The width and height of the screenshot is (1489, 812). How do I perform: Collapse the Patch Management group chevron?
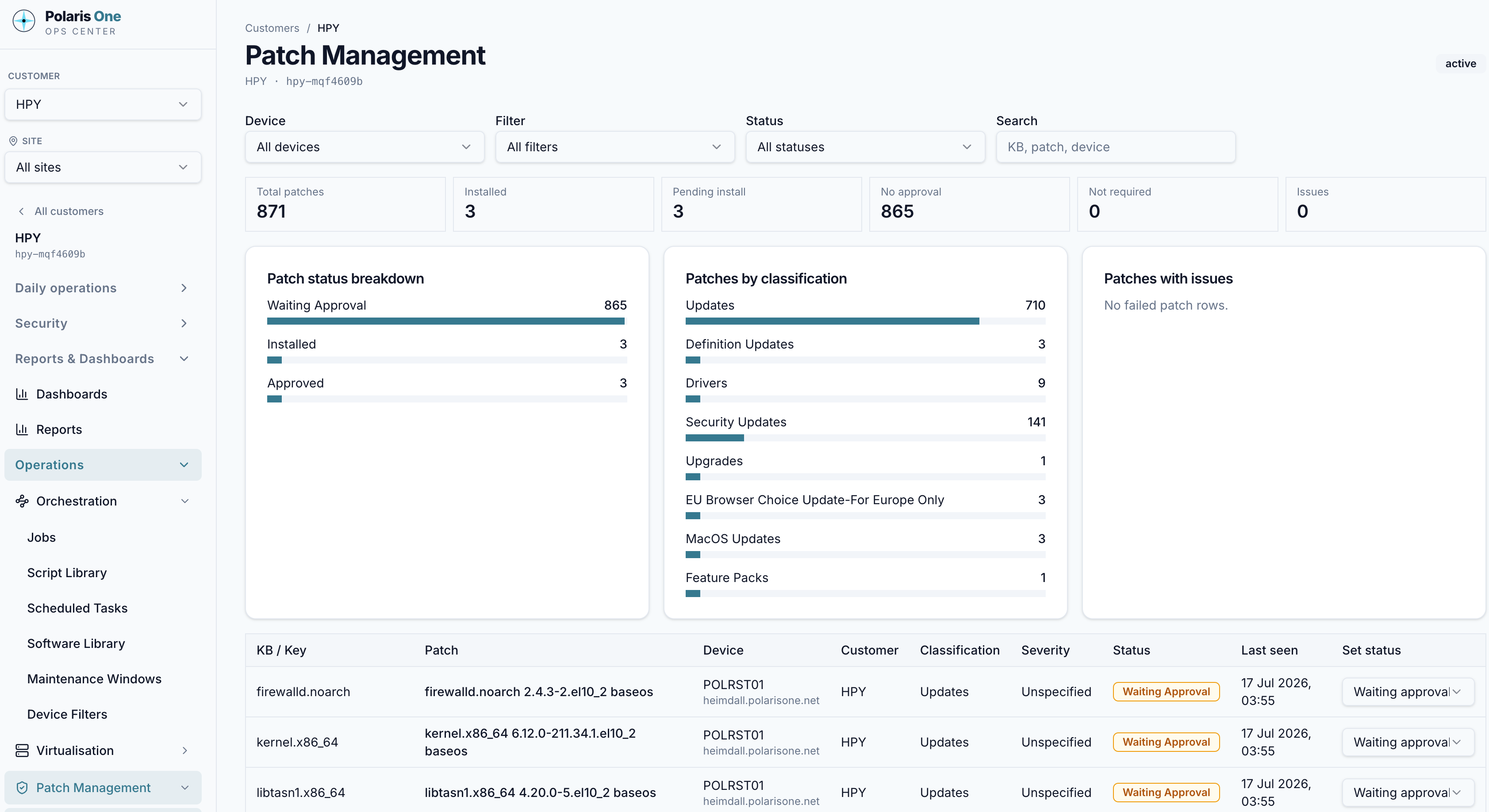point(184,787)
